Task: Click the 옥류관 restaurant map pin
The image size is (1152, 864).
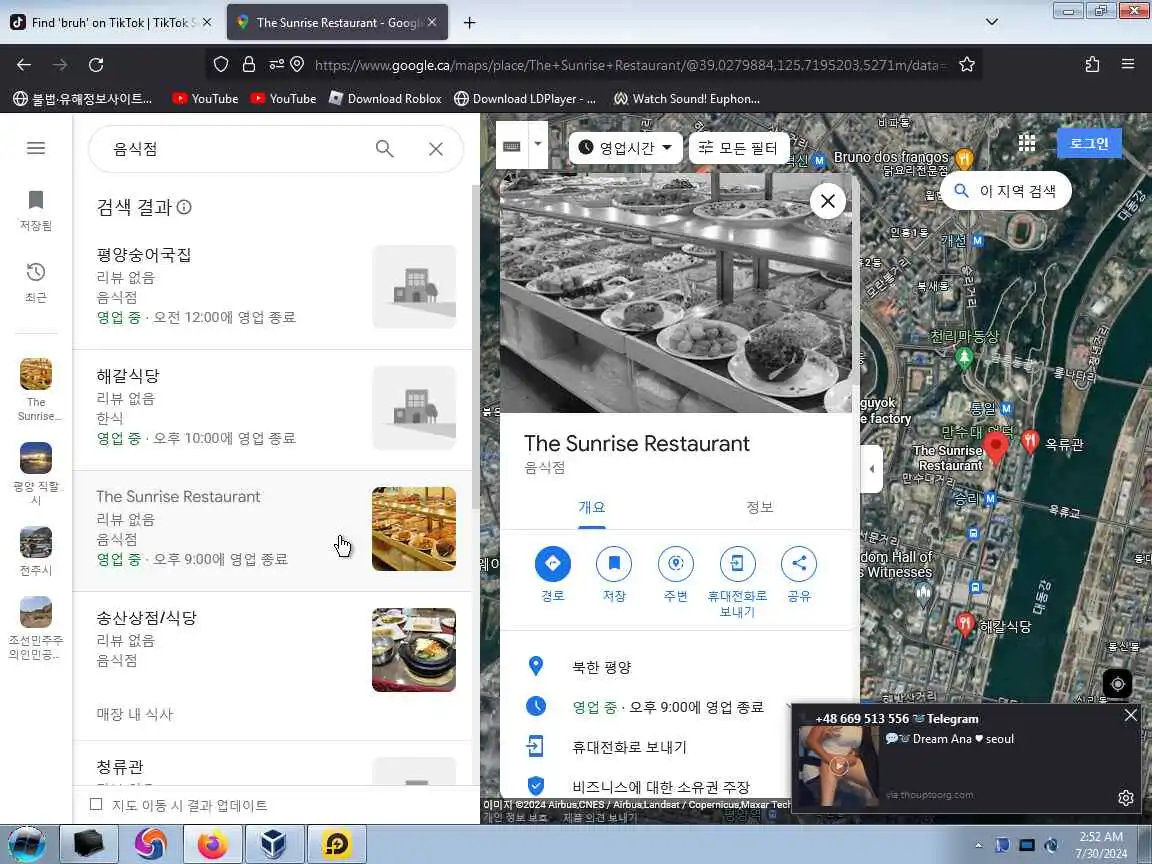Action: coord(1030,441)
